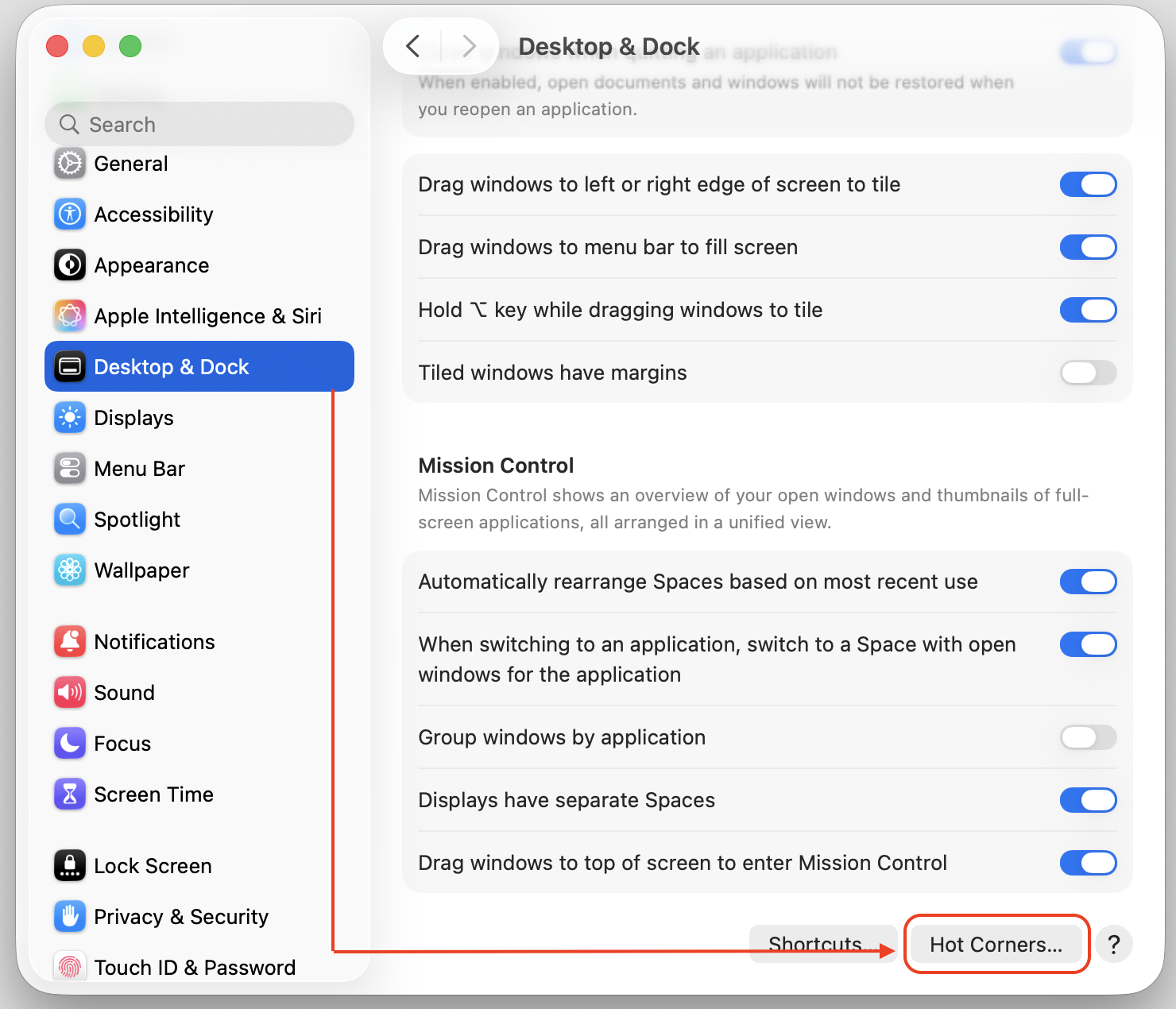
Task: Open the Hot Corners dialog
Action: coord(996,944)
